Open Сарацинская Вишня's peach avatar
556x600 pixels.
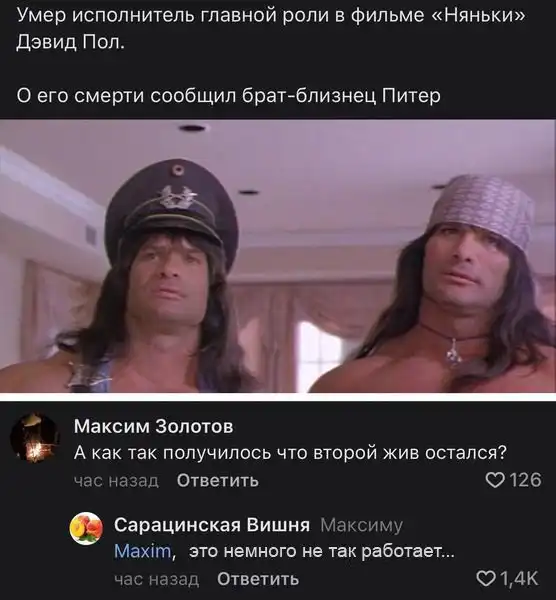coord(86,528)
